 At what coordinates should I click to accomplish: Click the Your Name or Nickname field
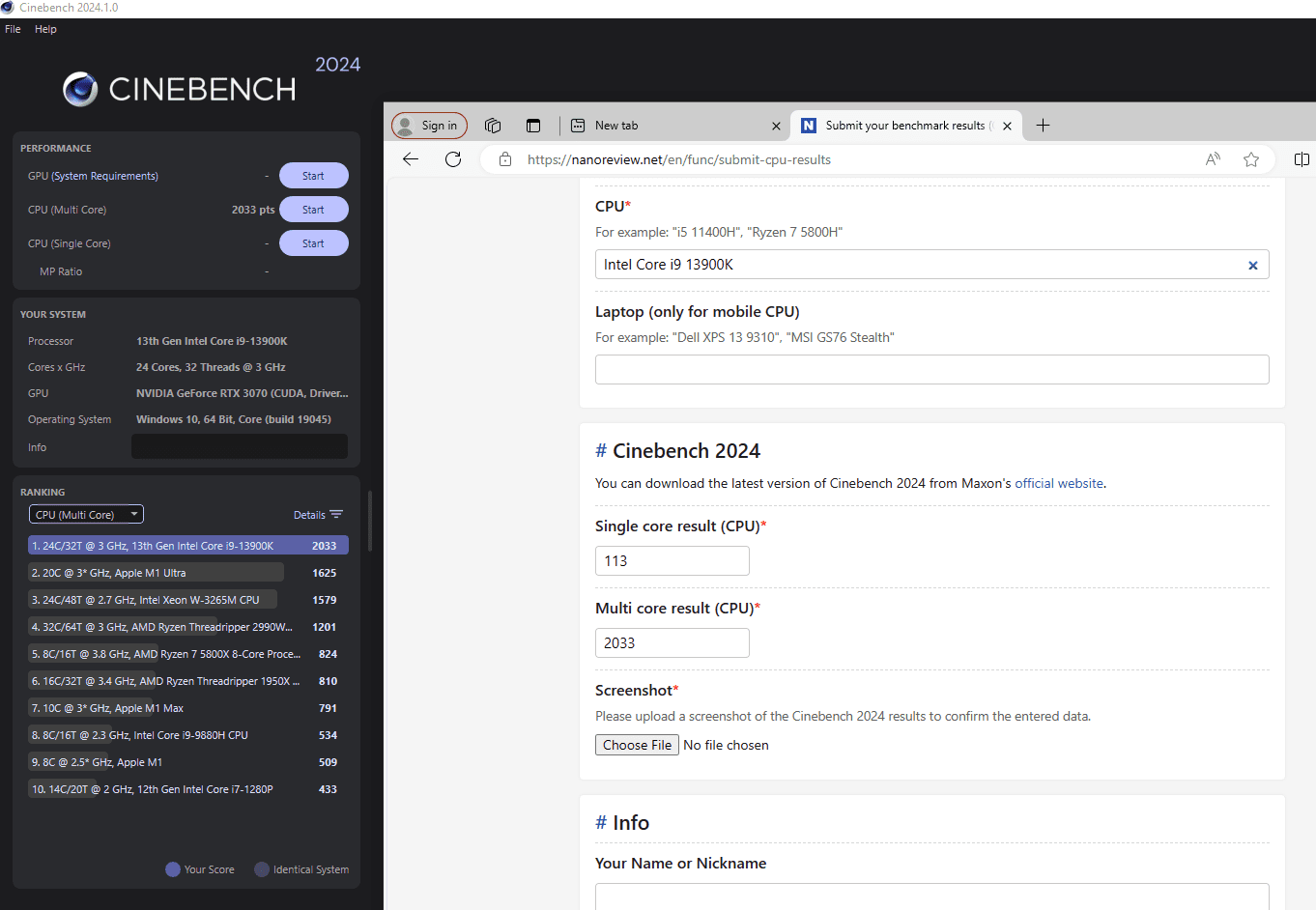tap(932, 896)
